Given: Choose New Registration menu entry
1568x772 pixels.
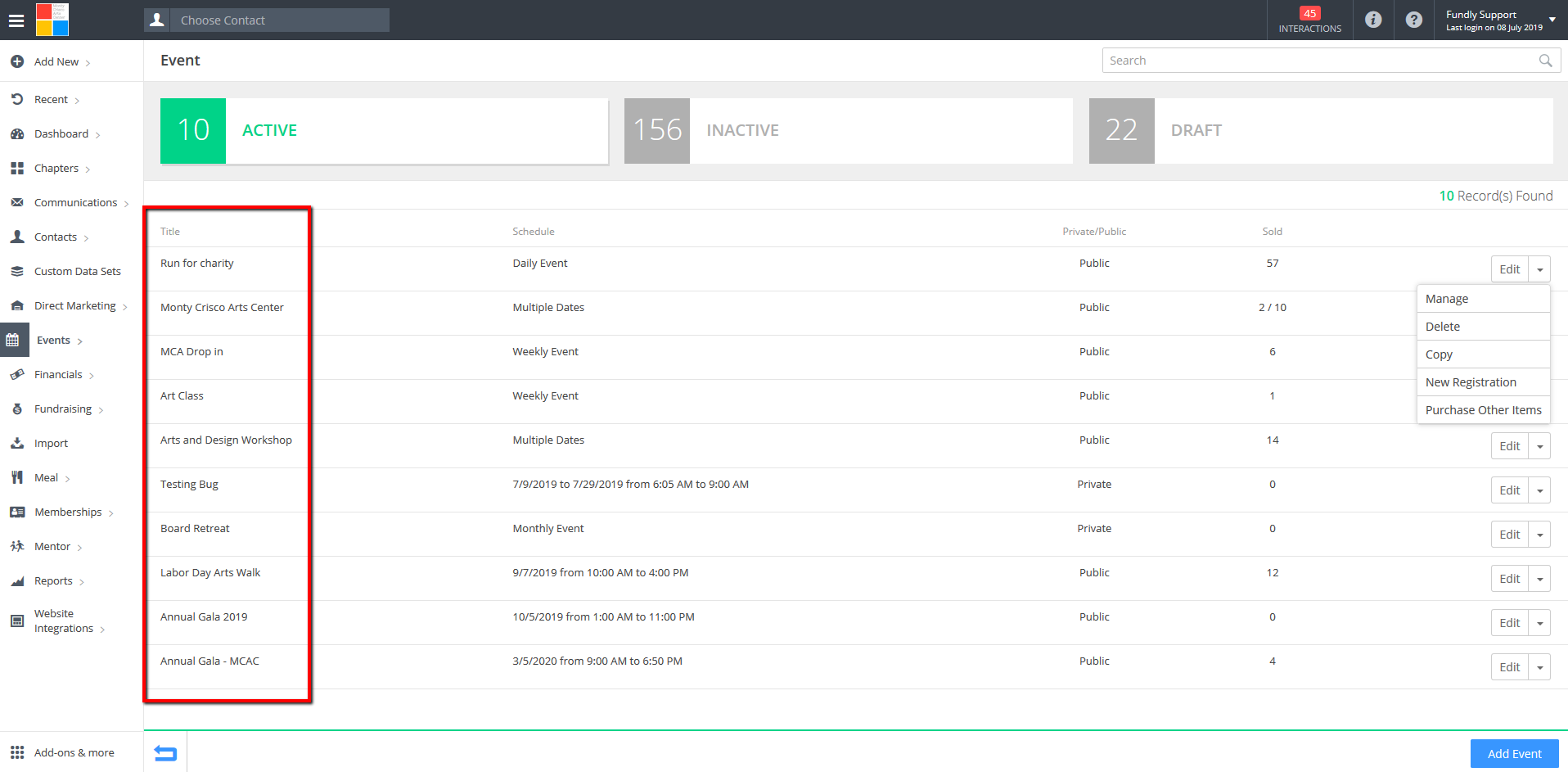Looking at the screenshot, I should pos(1483,382).
